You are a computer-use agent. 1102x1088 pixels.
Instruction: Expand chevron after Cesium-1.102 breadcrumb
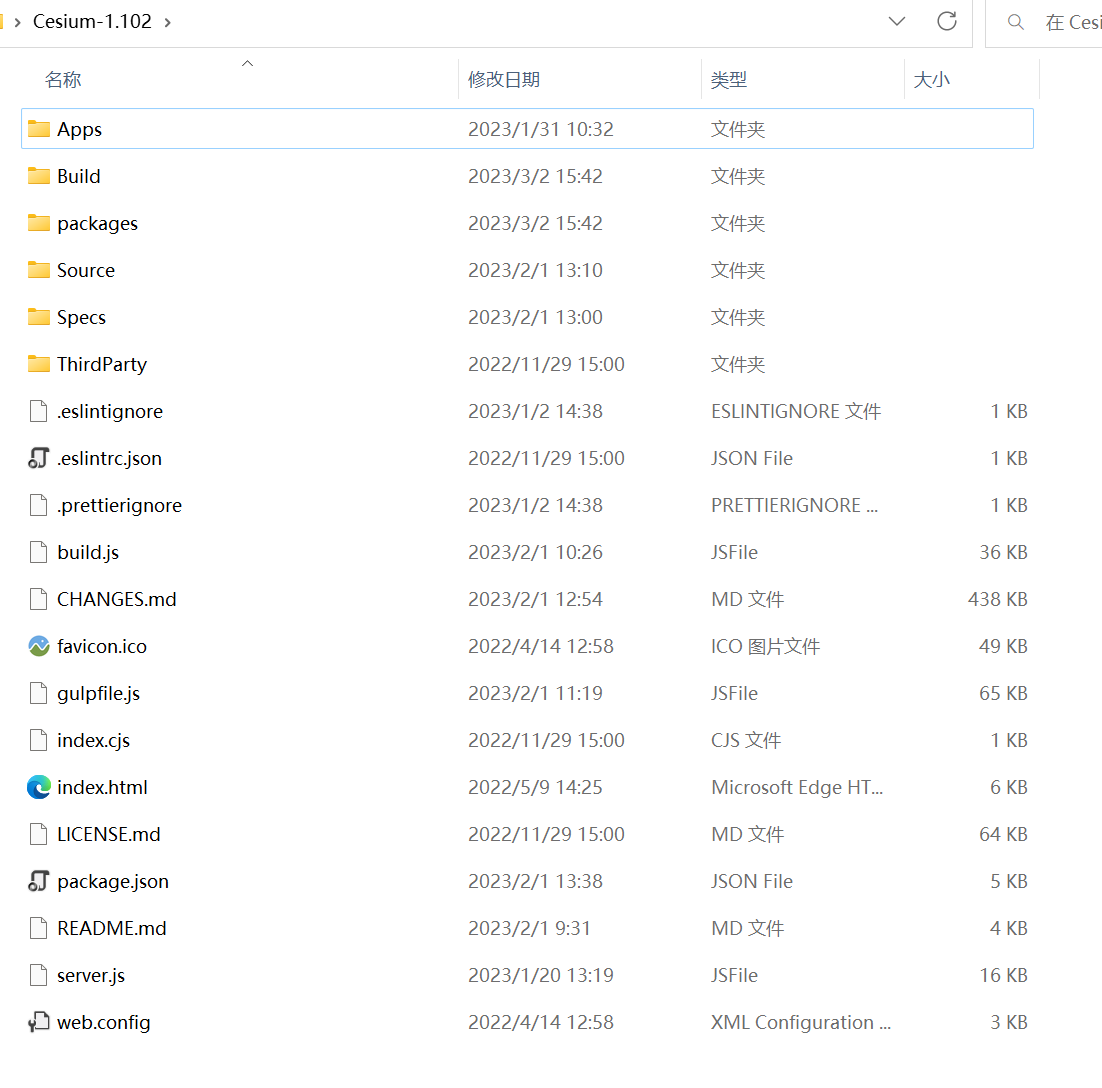[x=167, y=22]
